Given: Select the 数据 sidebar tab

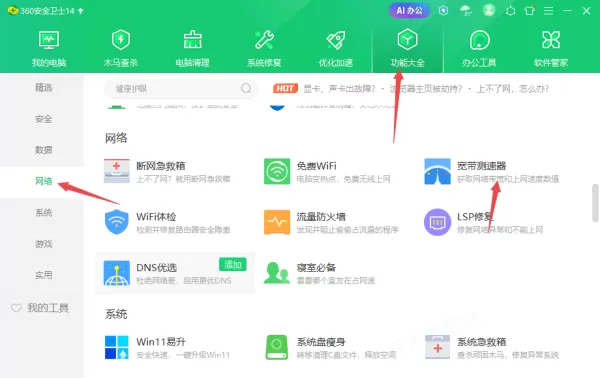Looking at the screenshot, I should click(43, 150).
